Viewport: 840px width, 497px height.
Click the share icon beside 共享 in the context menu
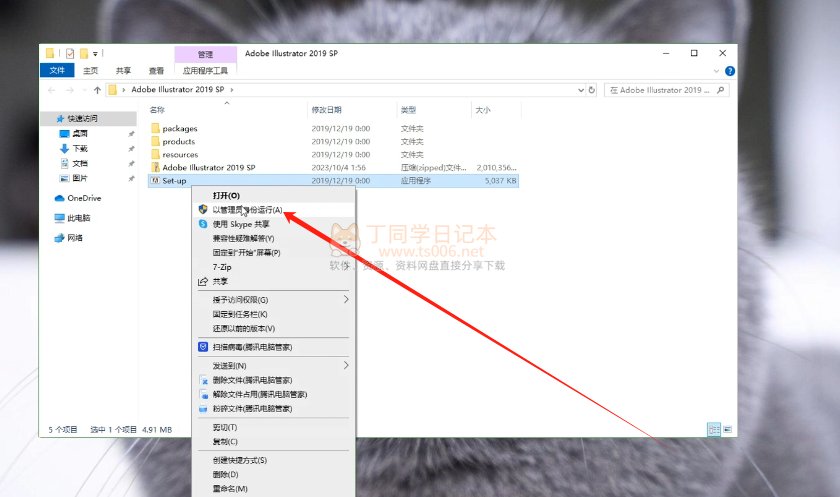(x=202, y=281)
